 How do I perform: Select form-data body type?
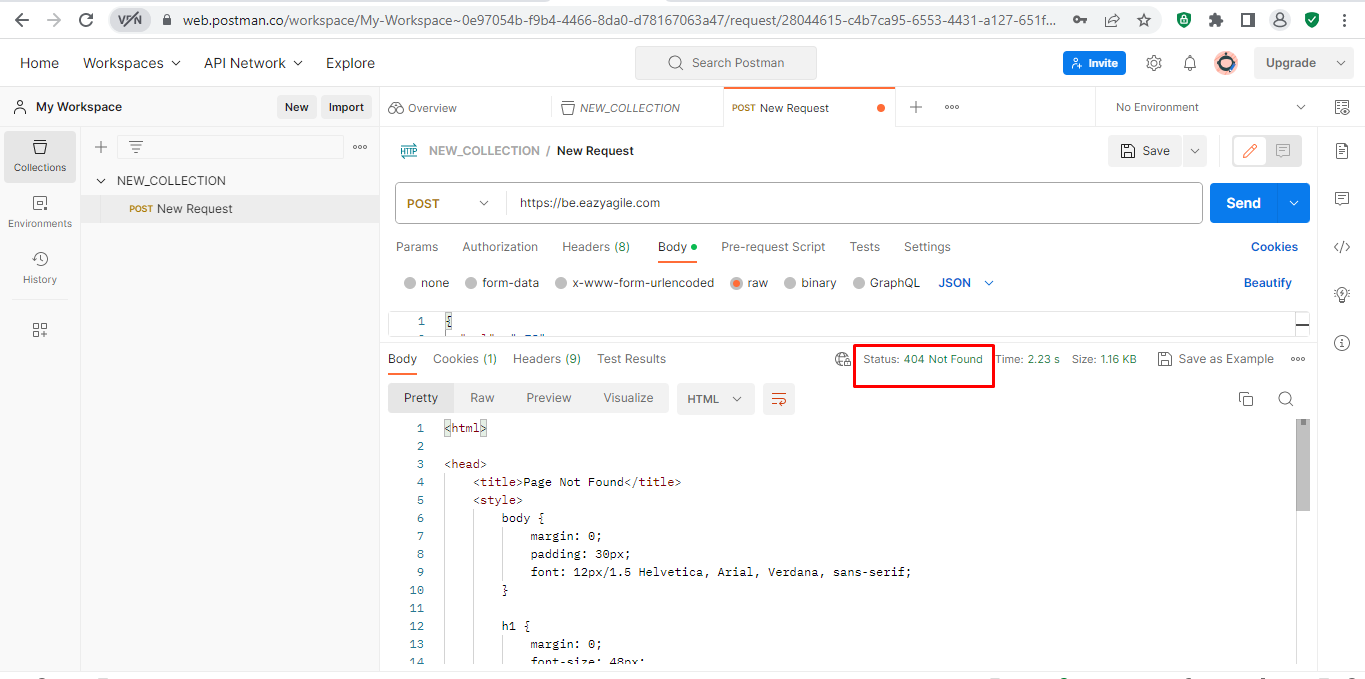coord(471,283)
